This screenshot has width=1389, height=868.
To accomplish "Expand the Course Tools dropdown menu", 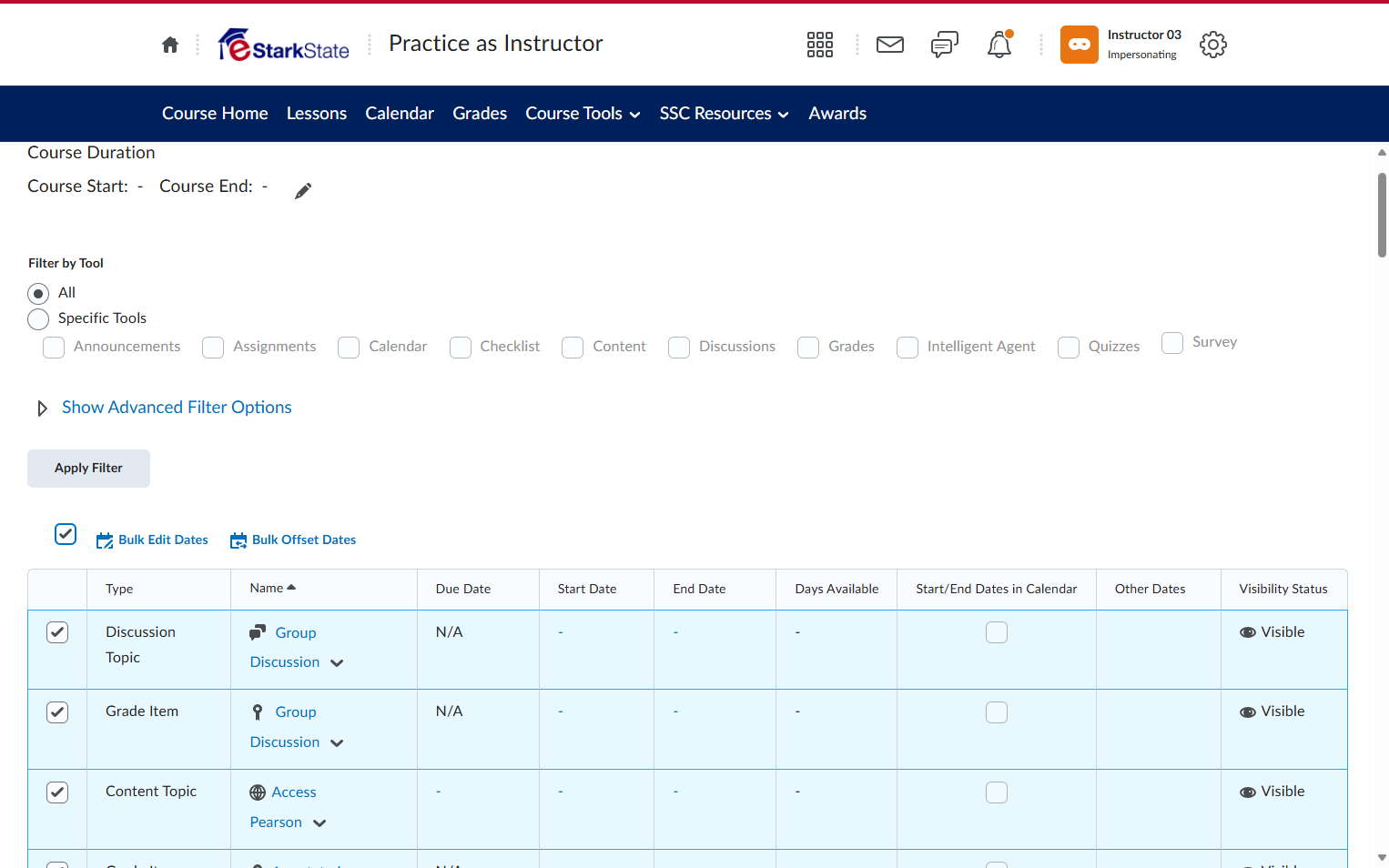I will point(583,114).
